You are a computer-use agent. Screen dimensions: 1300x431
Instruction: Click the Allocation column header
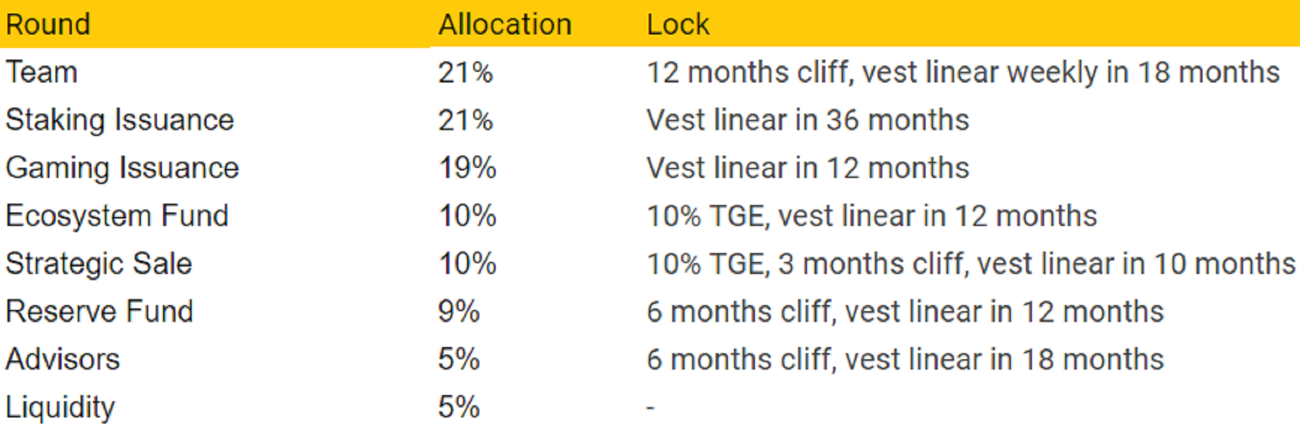coord(504,24)
